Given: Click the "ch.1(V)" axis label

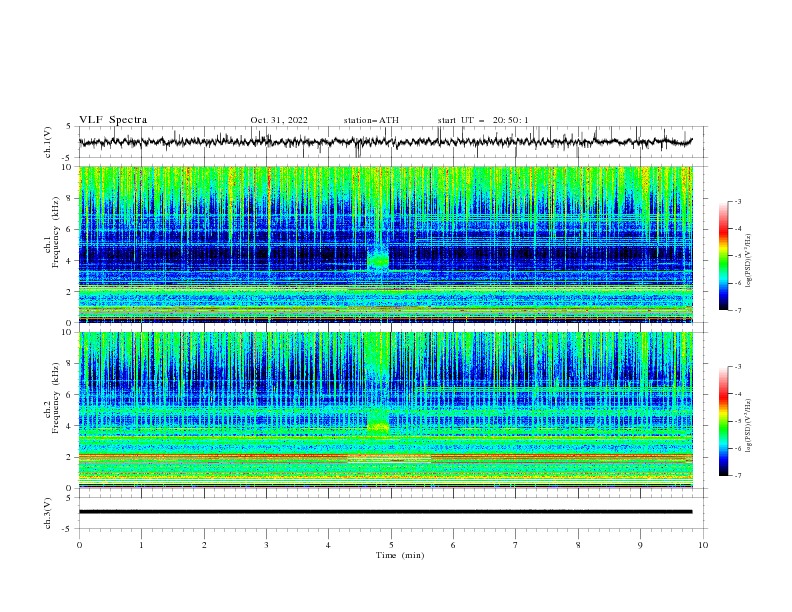Looking at the screenshot, I should (48, 142).
